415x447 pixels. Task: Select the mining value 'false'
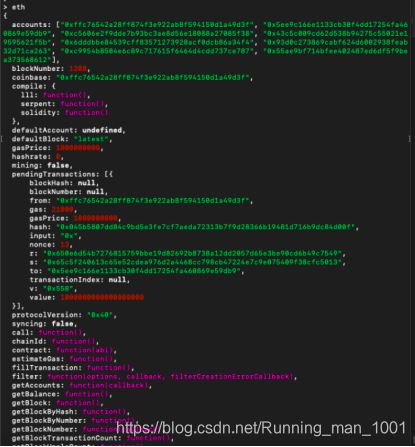pyautogui.click(x=58, y=165)
